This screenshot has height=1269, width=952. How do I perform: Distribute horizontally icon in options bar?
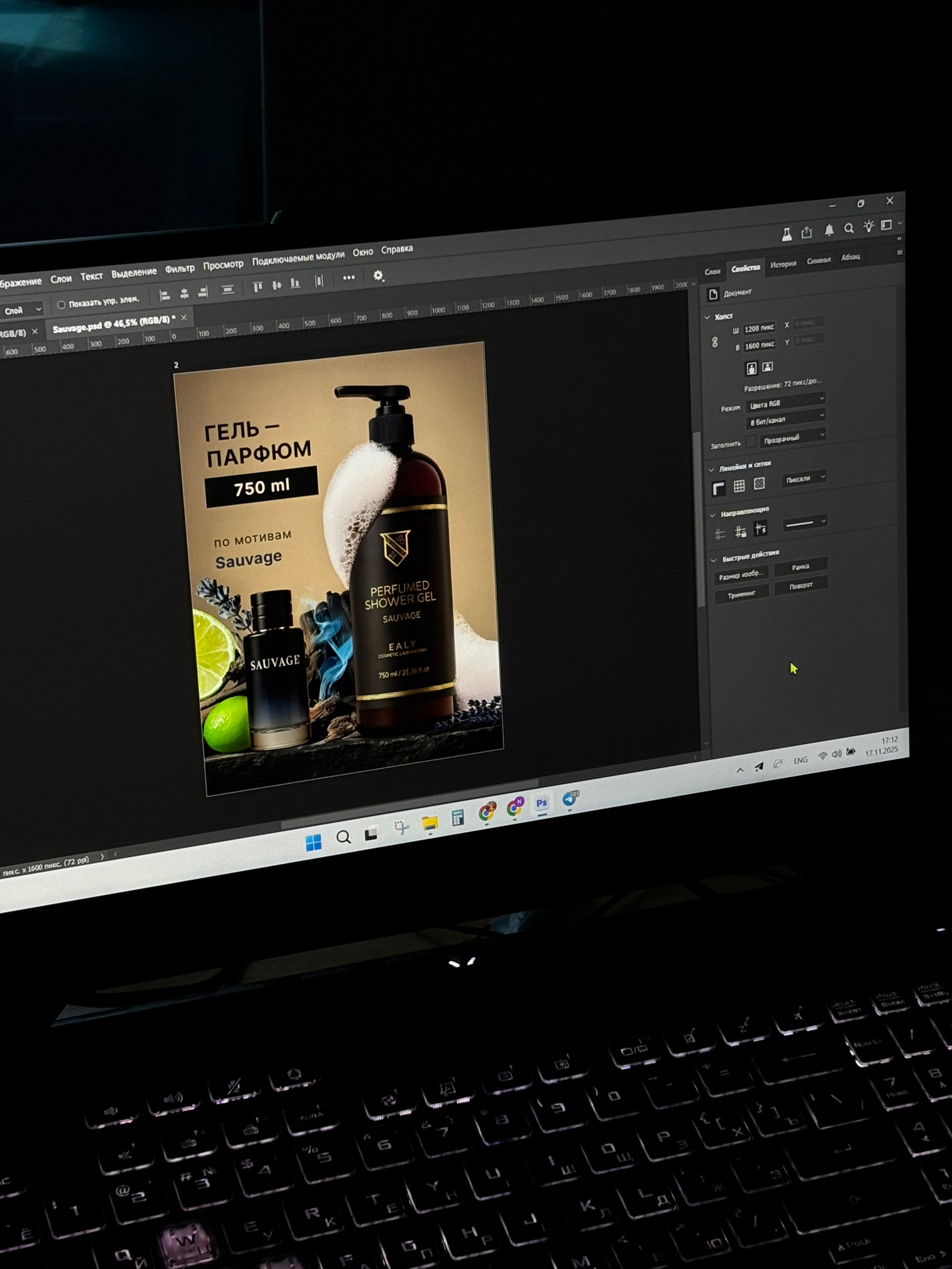[319, 281]
